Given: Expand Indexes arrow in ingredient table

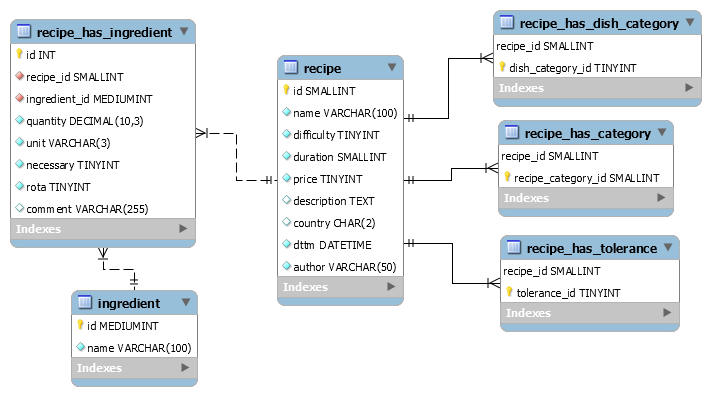Looking at the screenshot, I should point(185,367).
